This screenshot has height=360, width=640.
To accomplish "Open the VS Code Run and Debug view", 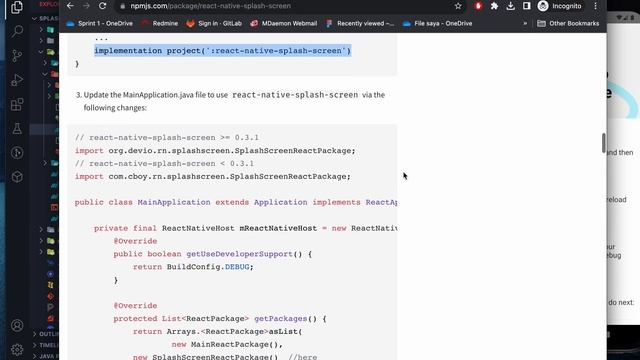I will click(x=17, y=80).
